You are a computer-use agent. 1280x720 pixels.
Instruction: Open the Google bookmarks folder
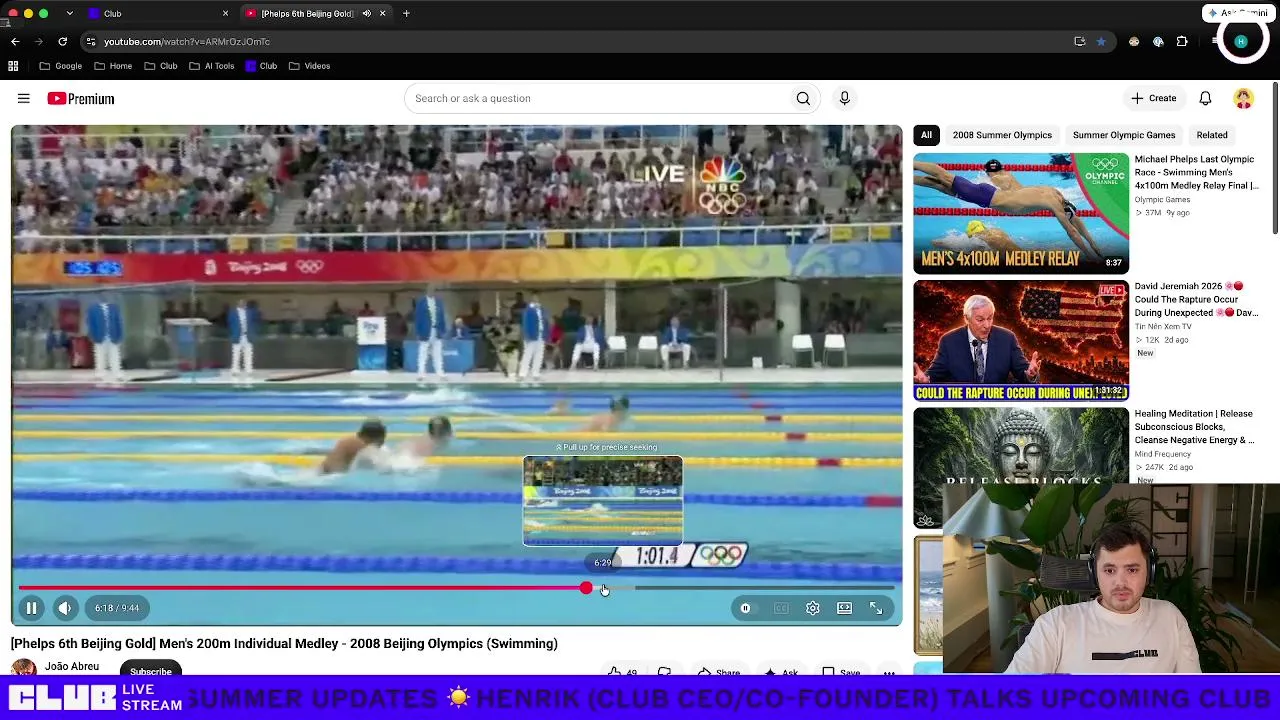pyautogui.click(x=60, y=66)
